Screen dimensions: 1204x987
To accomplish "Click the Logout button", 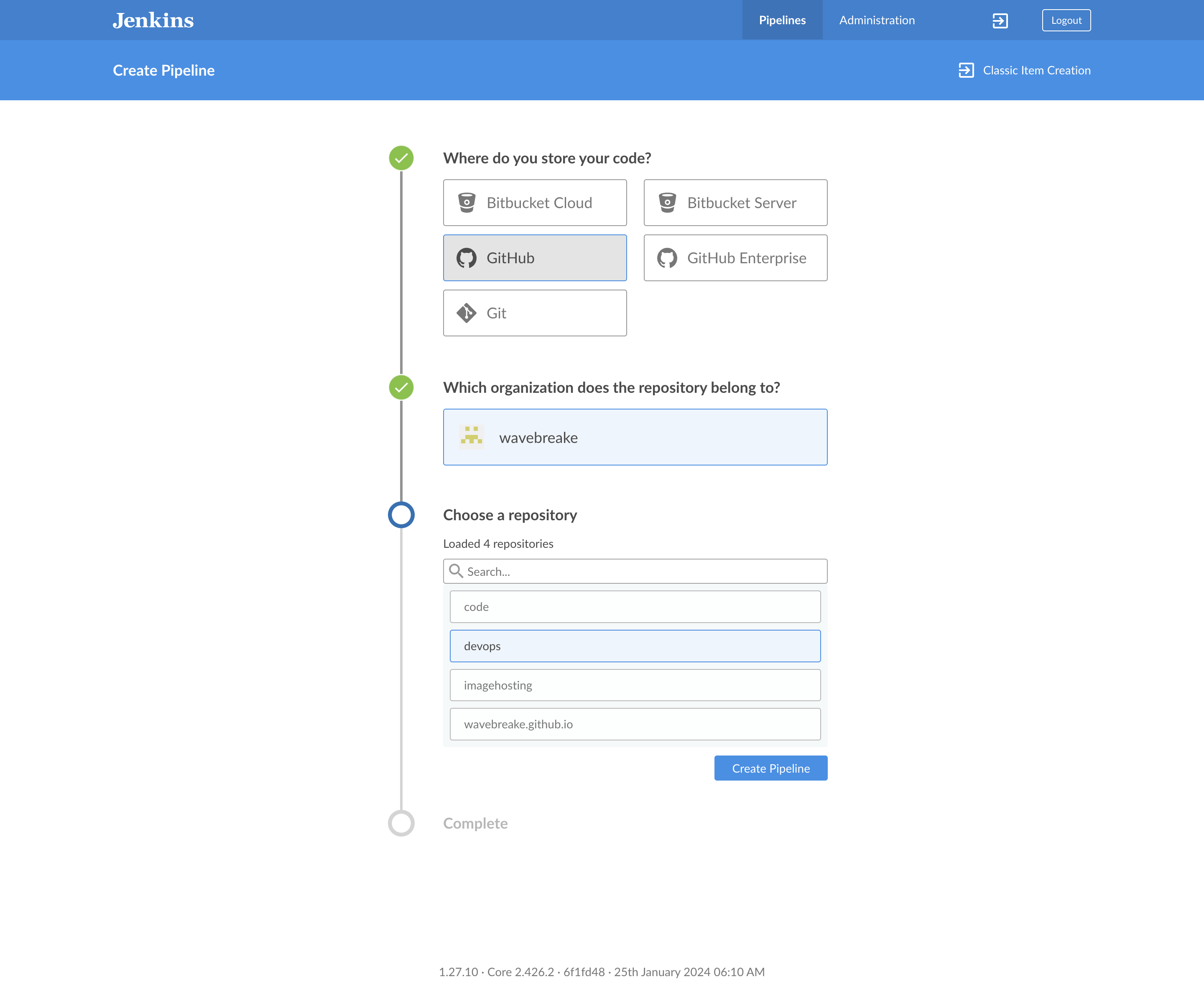I will coord(1066,20).
